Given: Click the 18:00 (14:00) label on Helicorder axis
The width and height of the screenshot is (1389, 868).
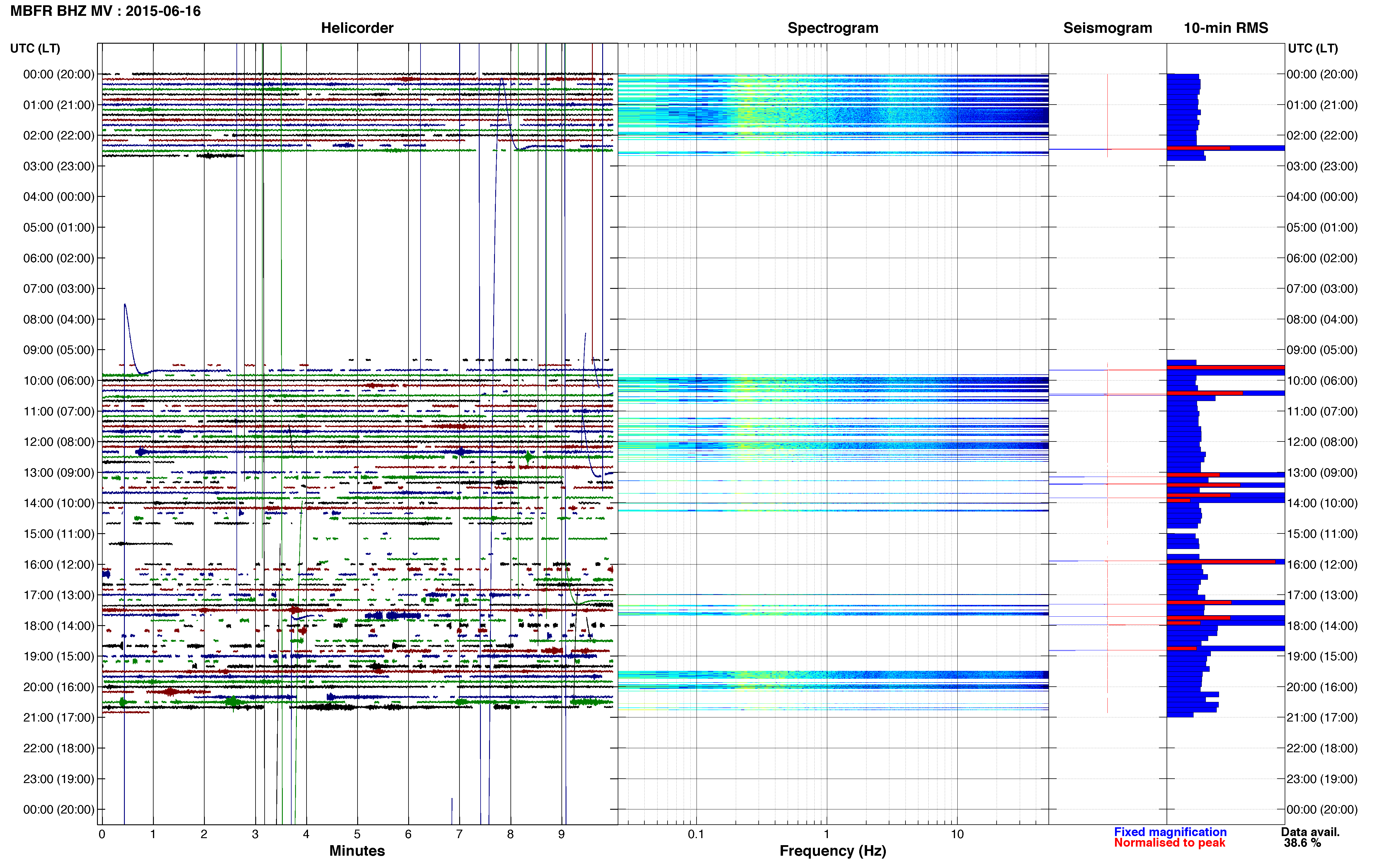Looking at the screenshot, I should click(x=59, y=626).
